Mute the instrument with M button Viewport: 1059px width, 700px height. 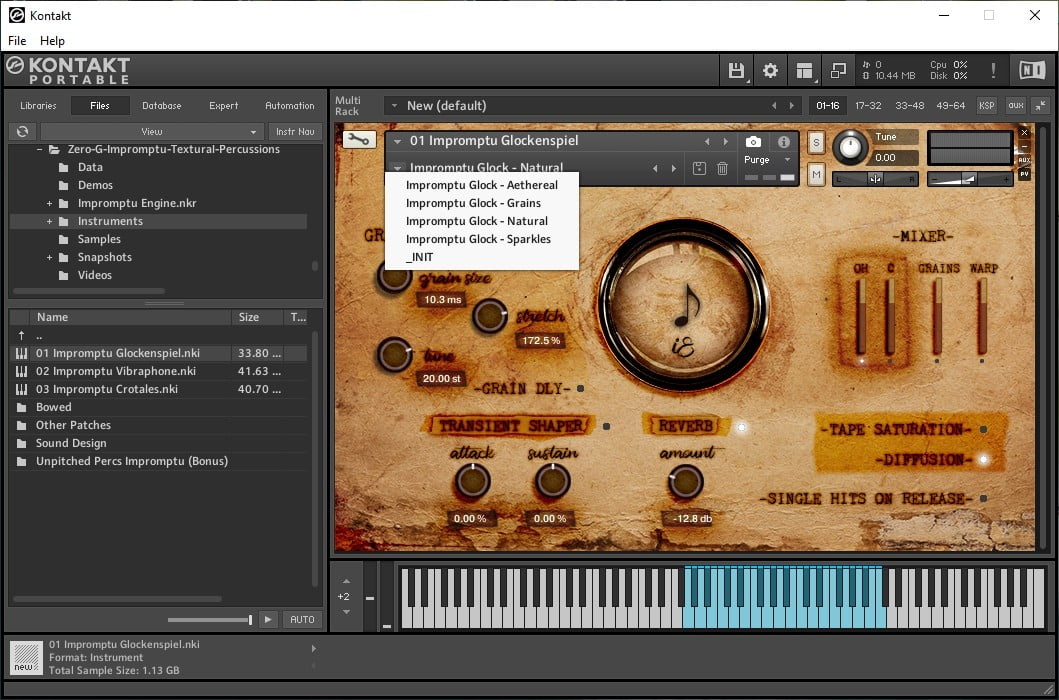[816, 175]
